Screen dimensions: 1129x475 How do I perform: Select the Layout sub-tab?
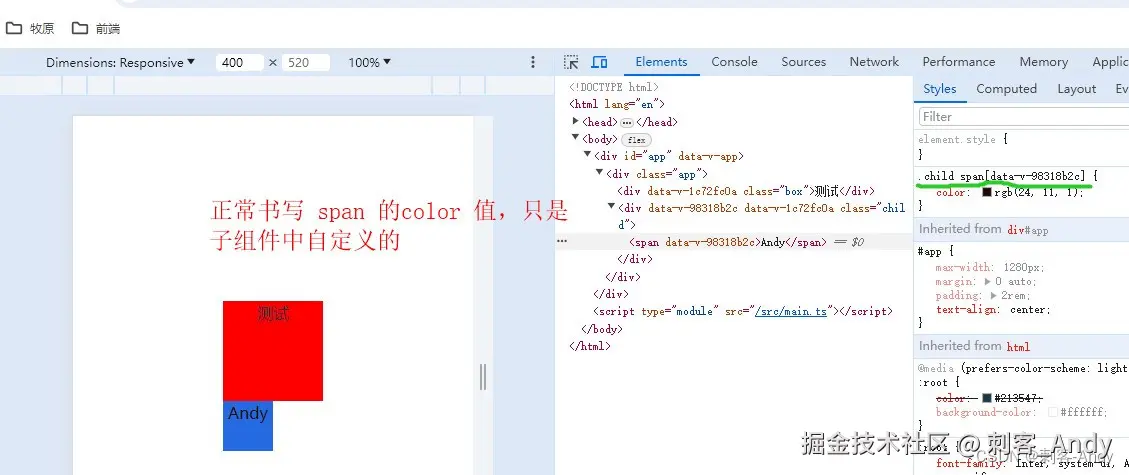click(1076, 89)
